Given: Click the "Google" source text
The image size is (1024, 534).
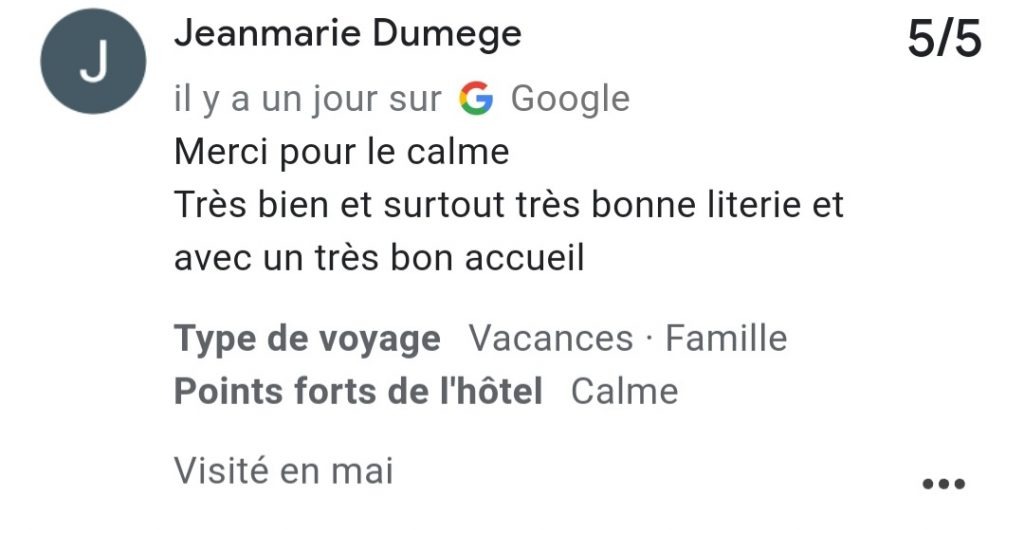Looking at the screenshot, I should click(x=570, y=99).
